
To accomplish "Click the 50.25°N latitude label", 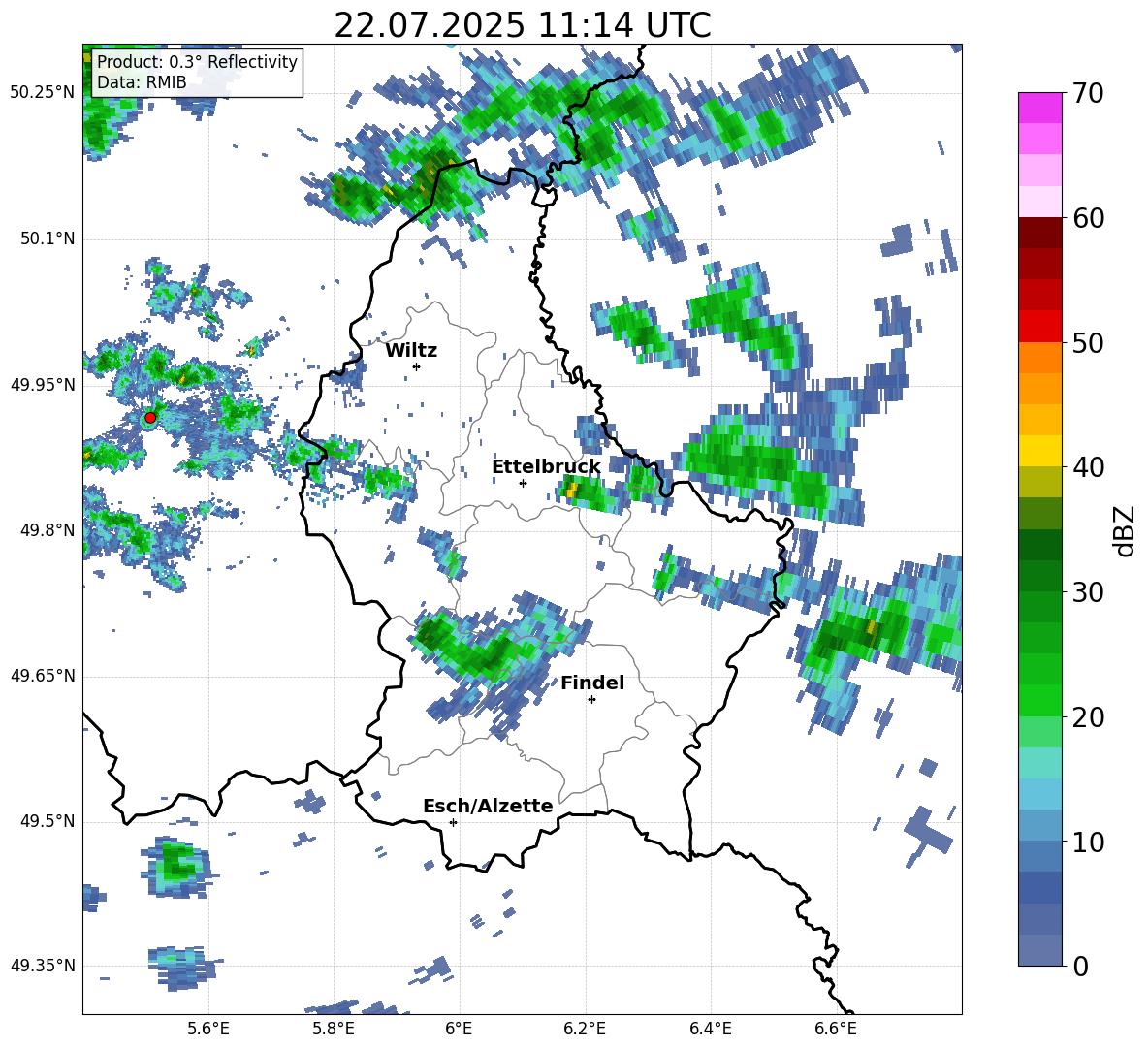I will [43, 93].
